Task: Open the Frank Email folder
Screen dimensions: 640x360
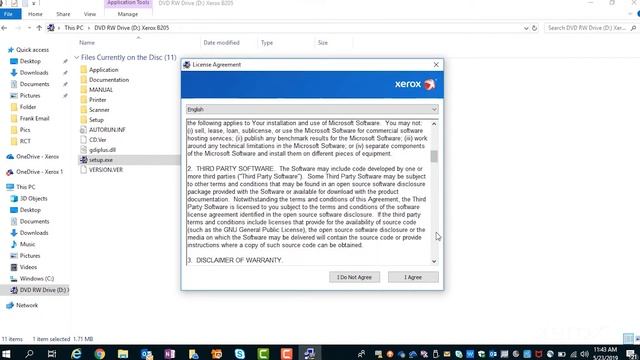Action: point(34,118)
